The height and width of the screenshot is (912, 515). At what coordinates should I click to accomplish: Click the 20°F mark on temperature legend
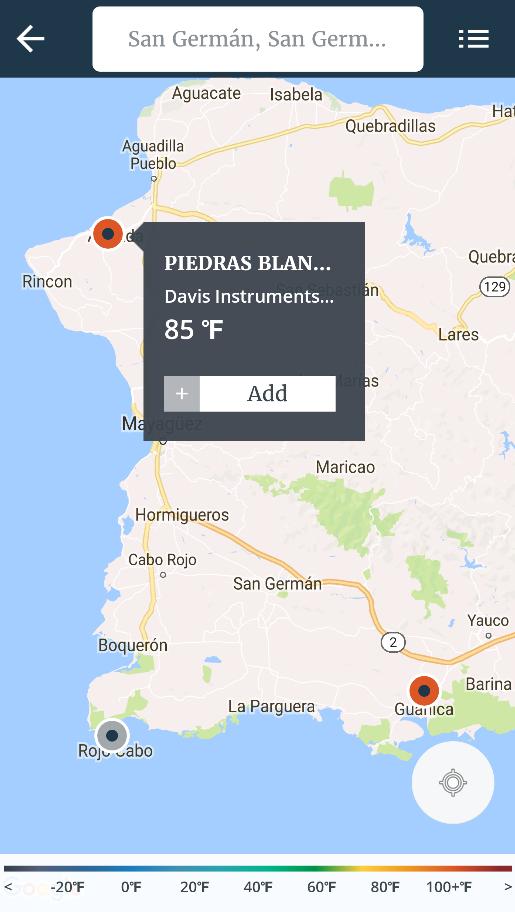click(x=194, y=887)
